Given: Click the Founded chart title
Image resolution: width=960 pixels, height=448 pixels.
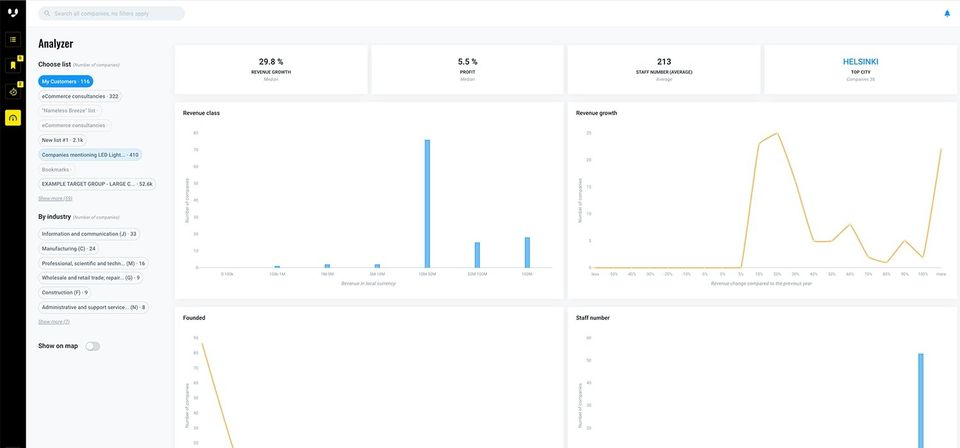Looking at the screenshot, I should click(194, 318).
